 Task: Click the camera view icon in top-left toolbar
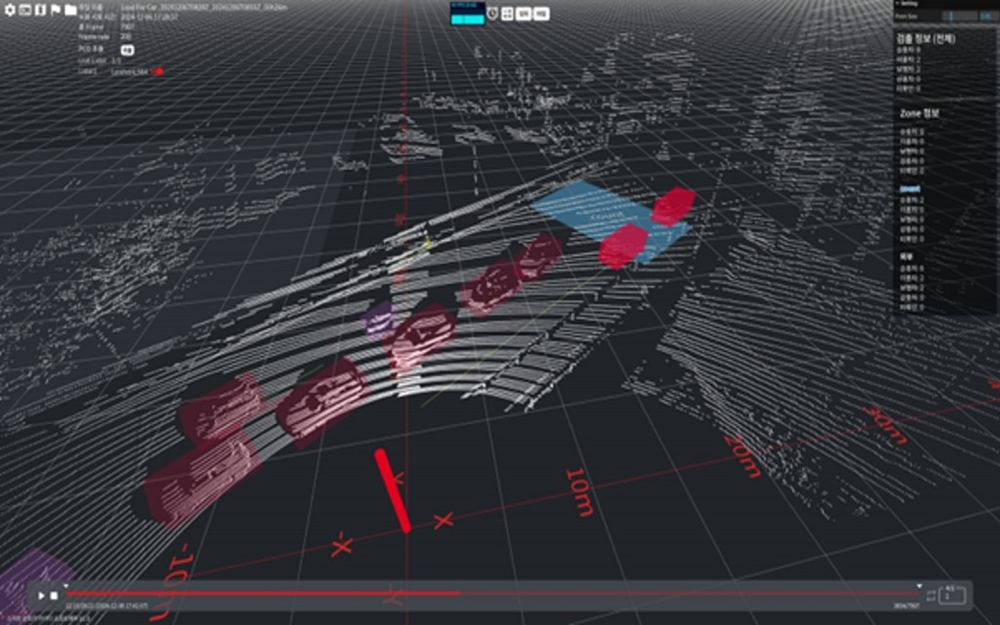click(25, 10)
